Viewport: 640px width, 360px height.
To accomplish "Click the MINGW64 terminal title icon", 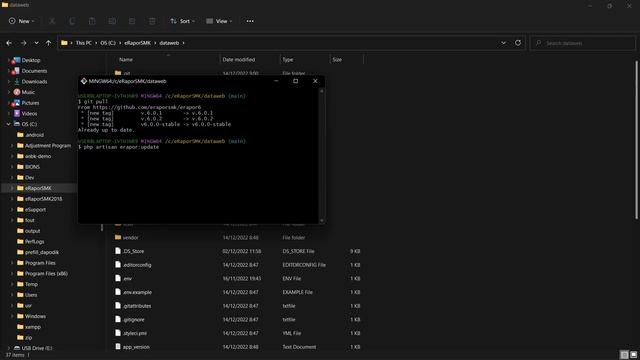I will pos(84,81).
